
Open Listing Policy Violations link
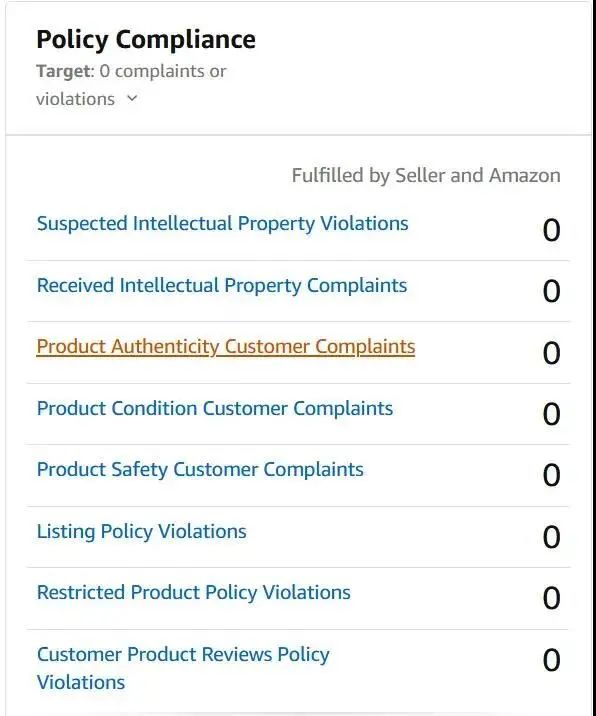142,532
